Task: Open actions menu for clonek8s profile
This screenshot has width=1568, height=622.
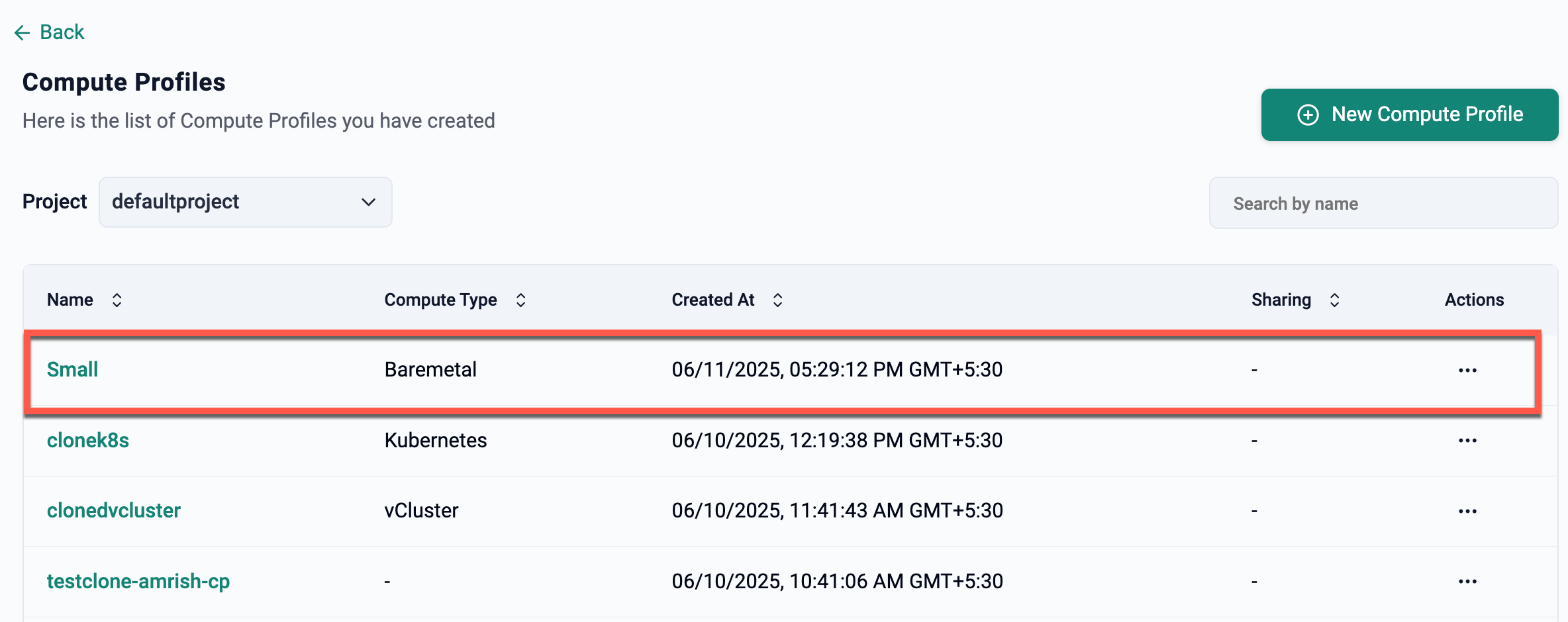Action: (1467, 441)
